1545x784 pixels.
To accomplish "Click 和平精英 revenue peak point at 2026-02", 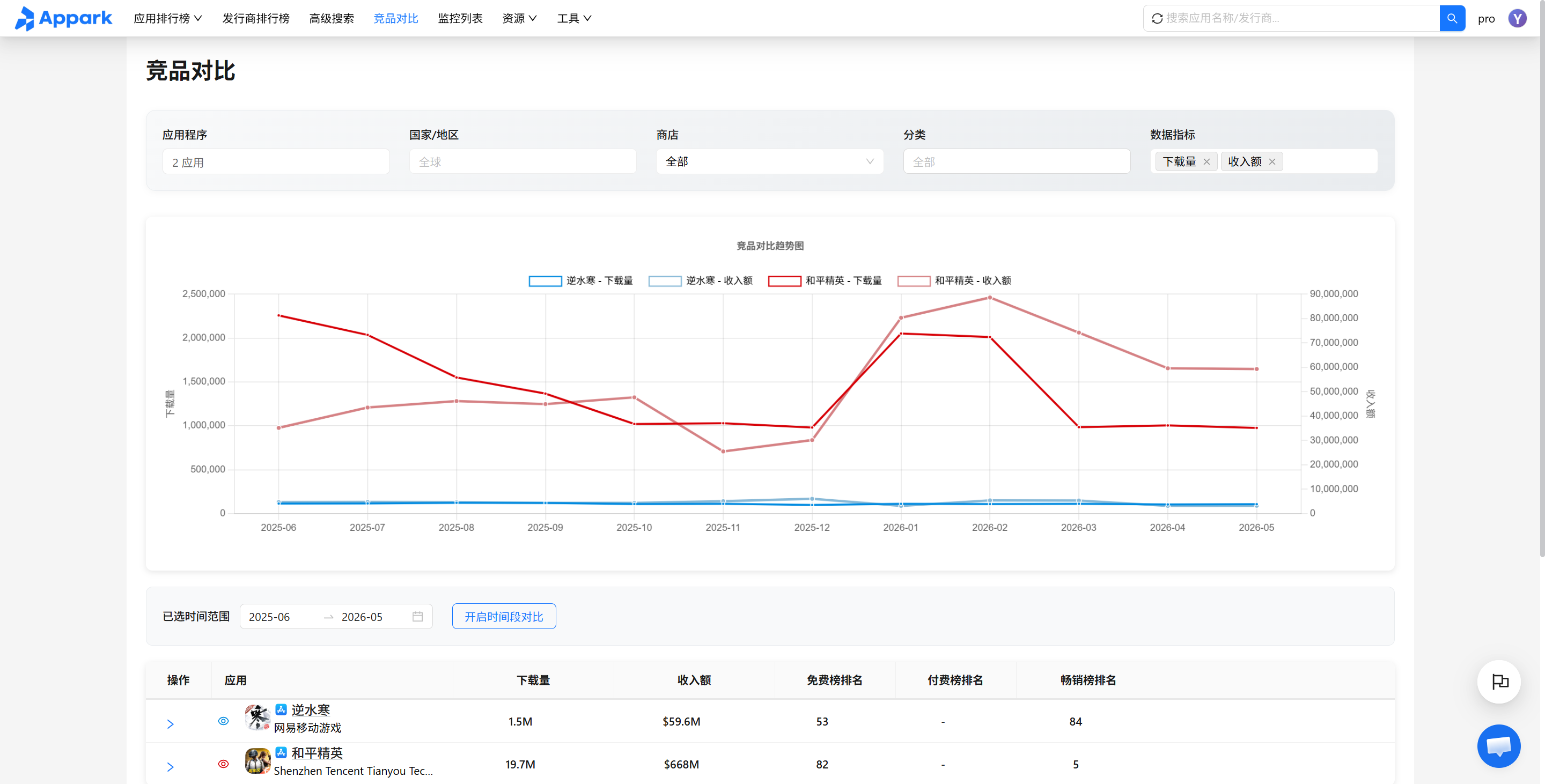I will pyautogui.click(x=990, y=297).
